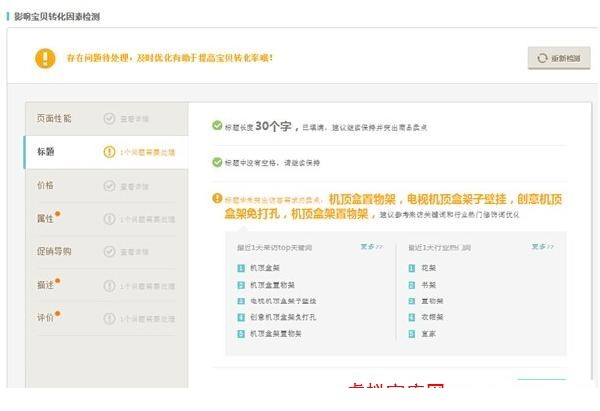Click the orange alert icon beside keyword suggestion
This screenshot has width=600, height=411.
pyautogui.click(x=217, y=198)
